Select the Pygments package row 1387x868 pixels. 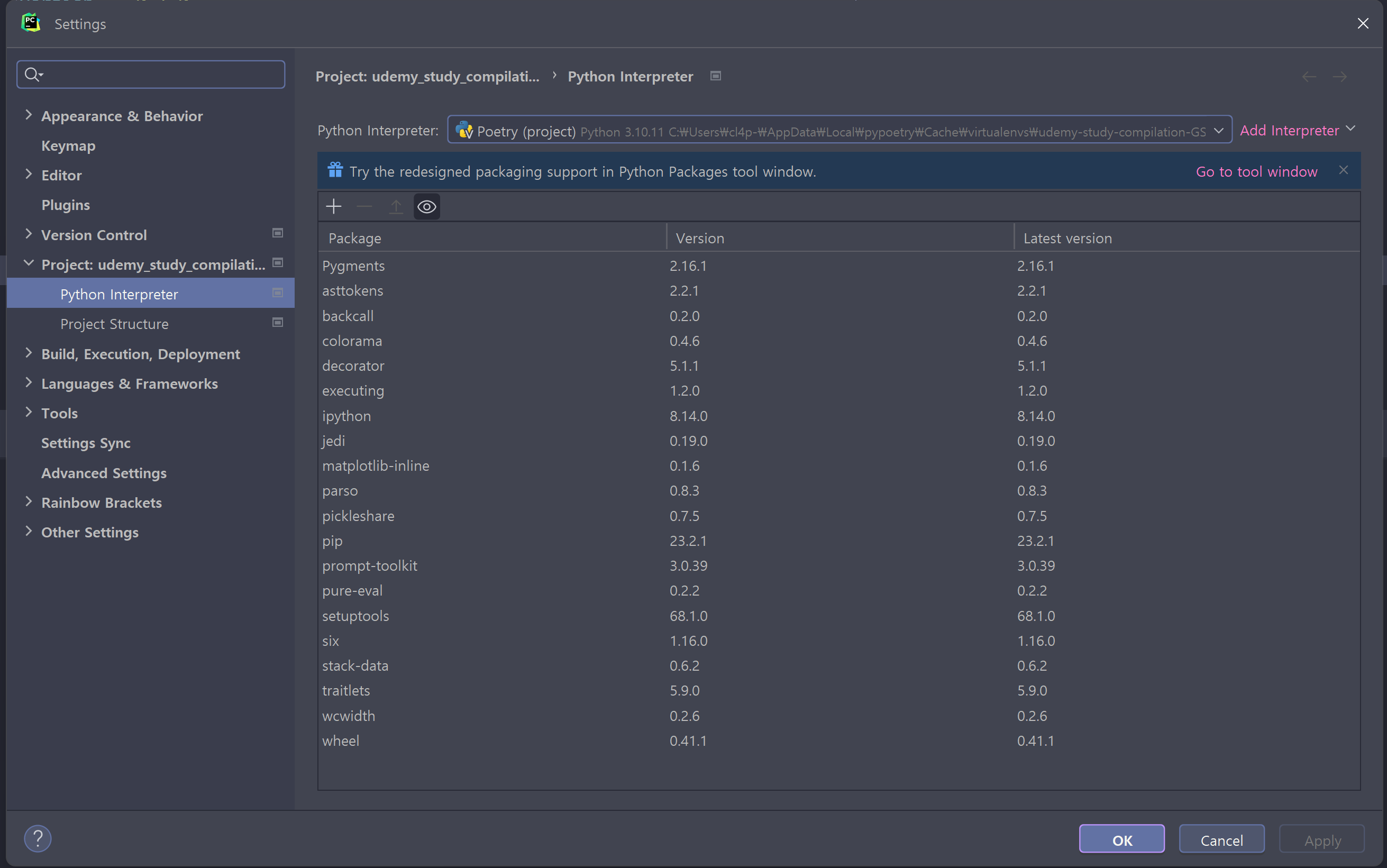pos(839,266)
